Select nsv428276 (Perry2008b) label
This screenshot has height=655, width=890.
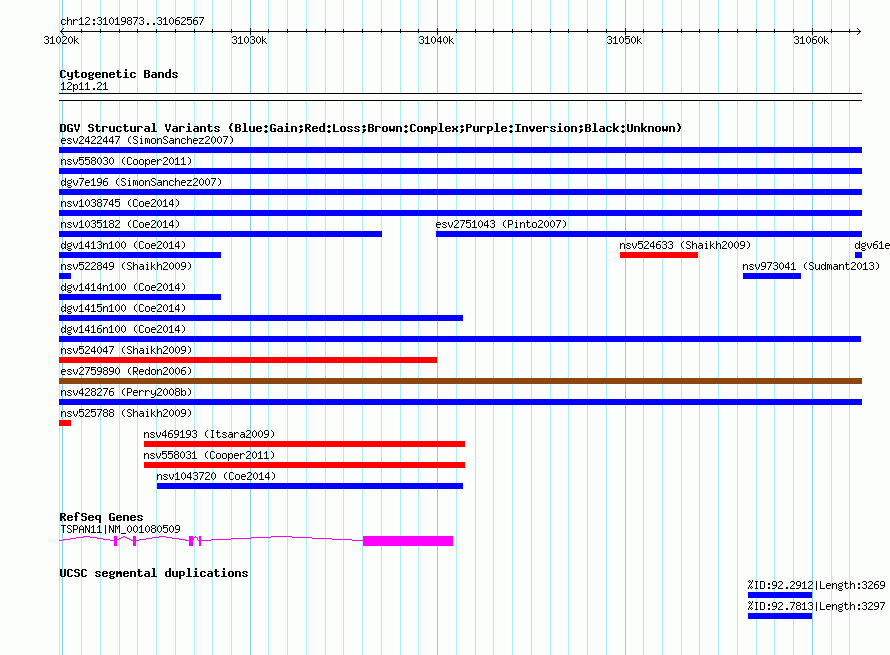coord(126,392)
